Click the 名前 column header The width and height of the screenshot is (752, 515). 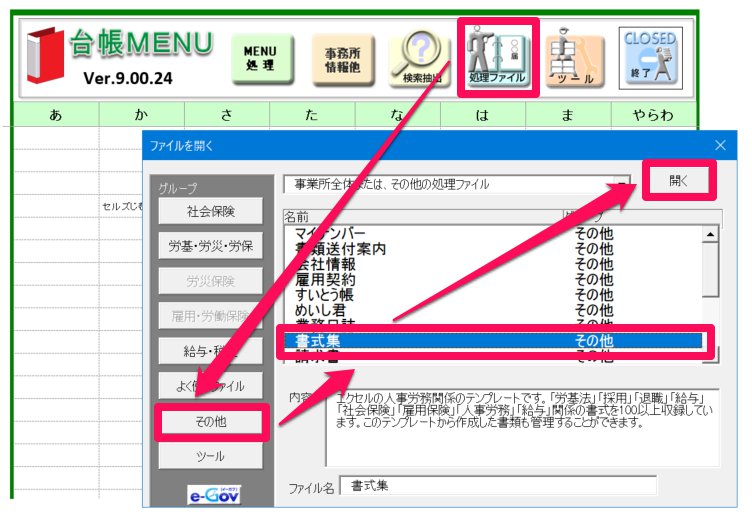click(x=423, y=217)
